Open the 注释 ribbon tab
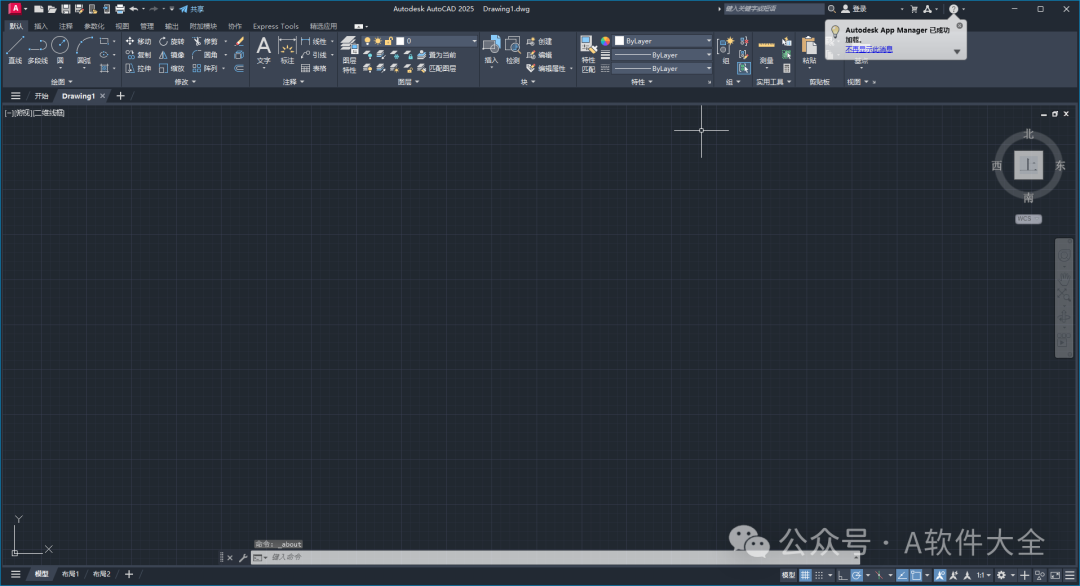The height and width of the screenshot is (586, 1080). click(x=65, y=26)
